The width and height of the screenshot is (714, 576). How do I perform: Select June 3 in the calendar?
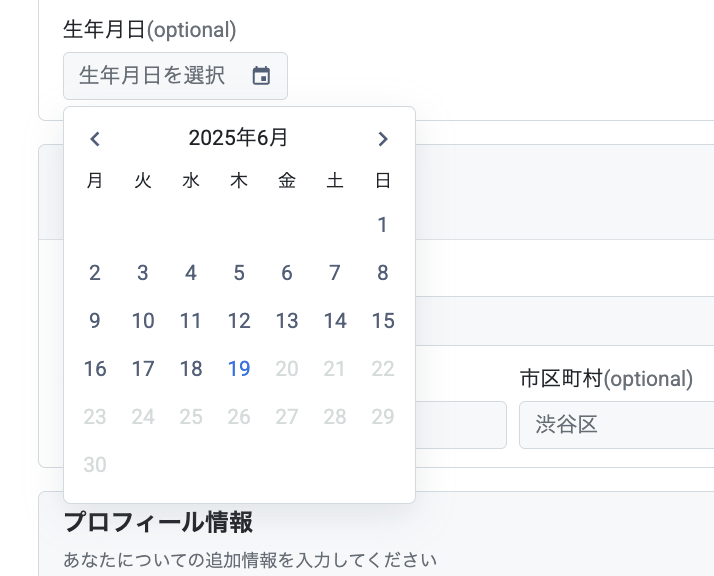click(x=143, y=272)
